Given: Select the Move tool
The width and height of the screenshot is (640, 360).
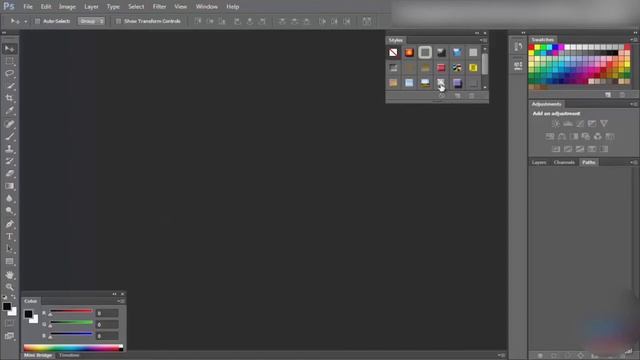Looking at the screenshot, I should 9,49.
